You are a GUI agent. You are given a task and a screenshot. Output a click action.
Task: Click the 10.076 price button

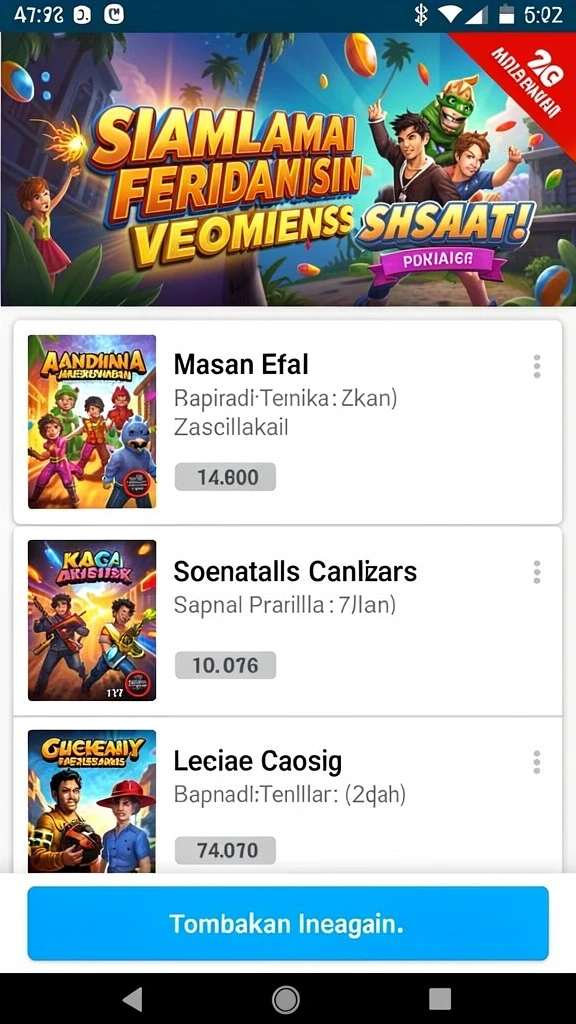point(225,665)
